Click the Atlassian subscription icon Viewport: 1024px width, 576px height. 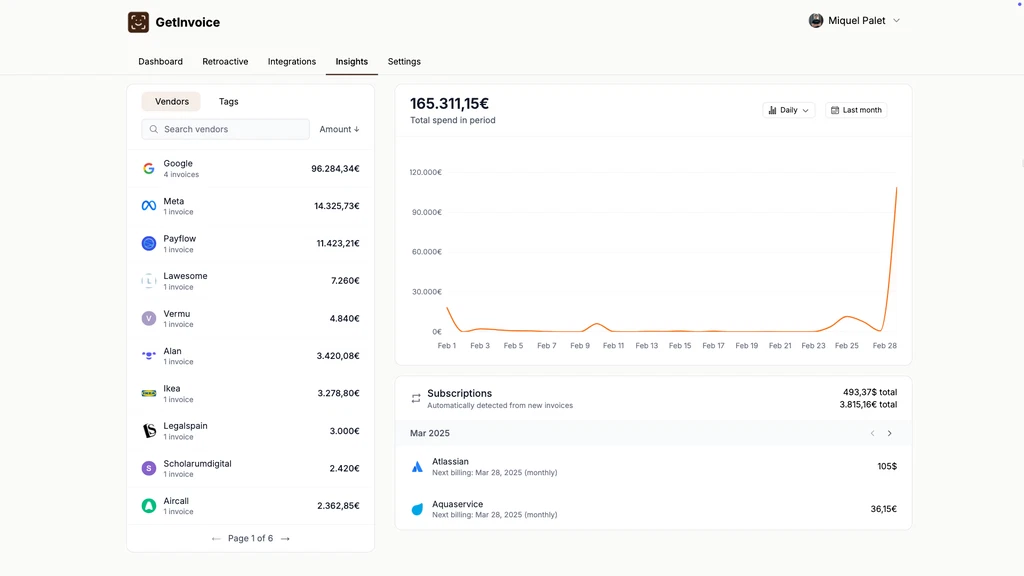(x=417, y=467)
